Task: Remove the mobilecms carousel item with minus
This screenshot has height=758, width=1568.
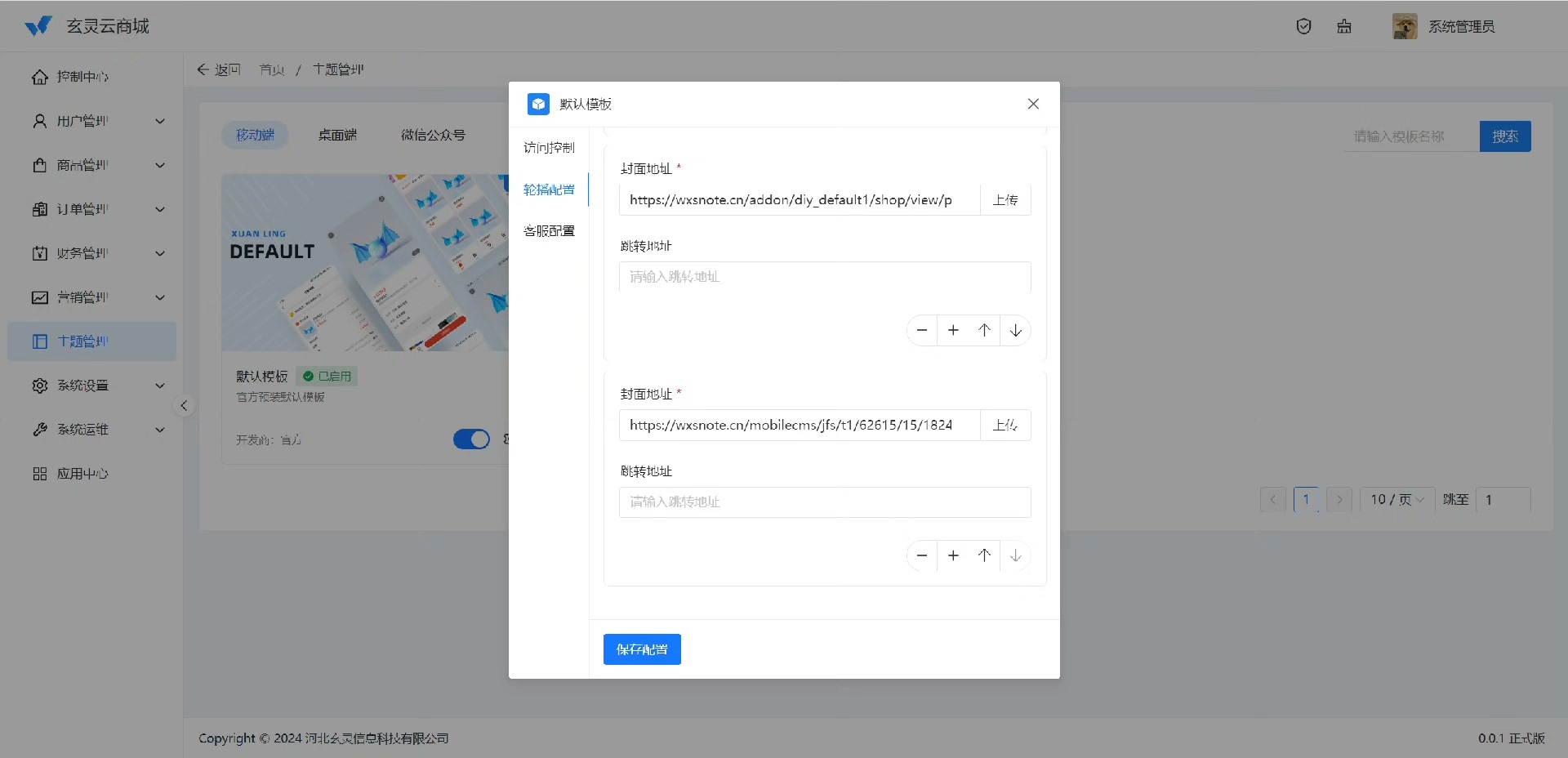Action: click(922, 555)
